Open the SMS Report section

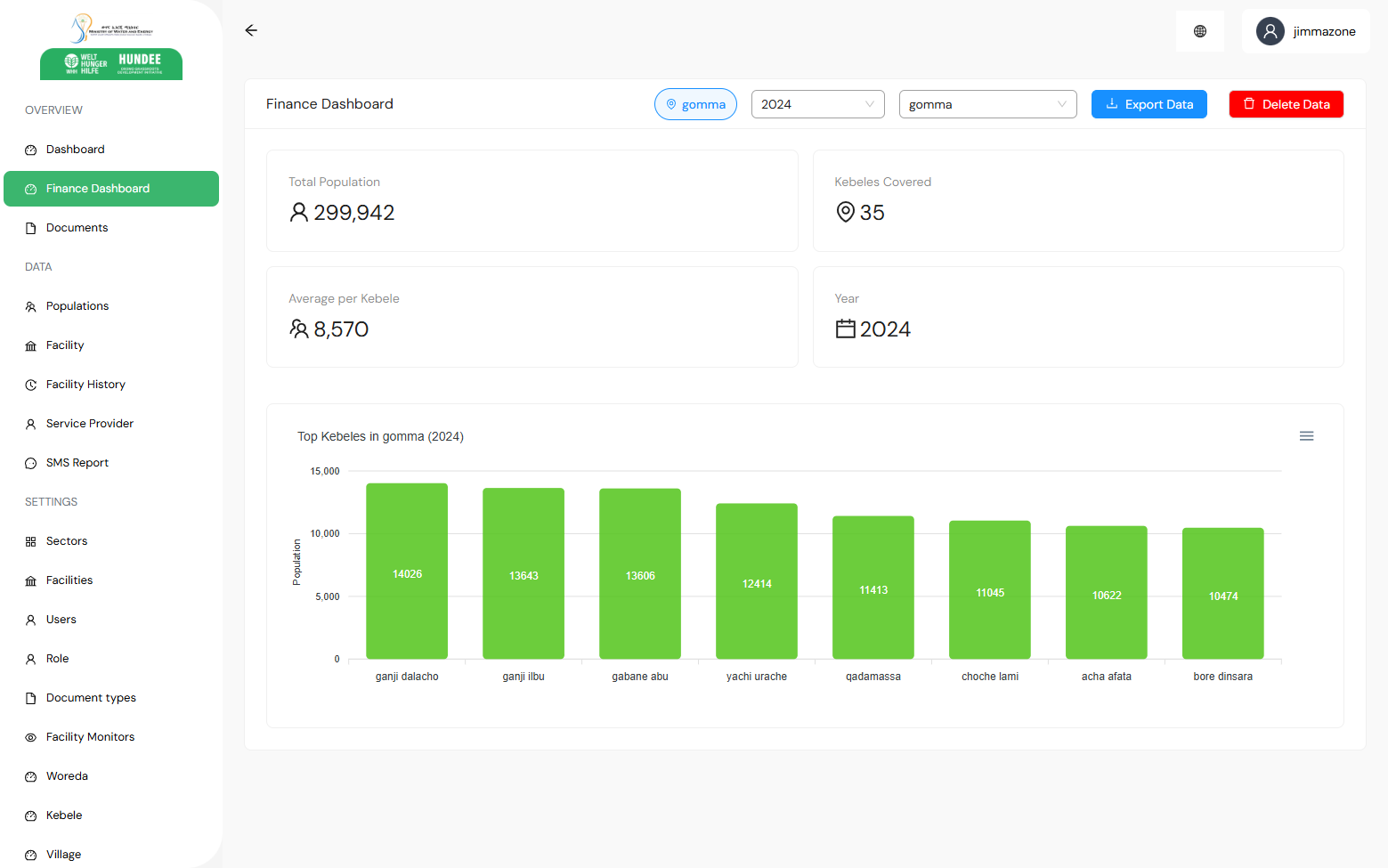pos(77,463)
